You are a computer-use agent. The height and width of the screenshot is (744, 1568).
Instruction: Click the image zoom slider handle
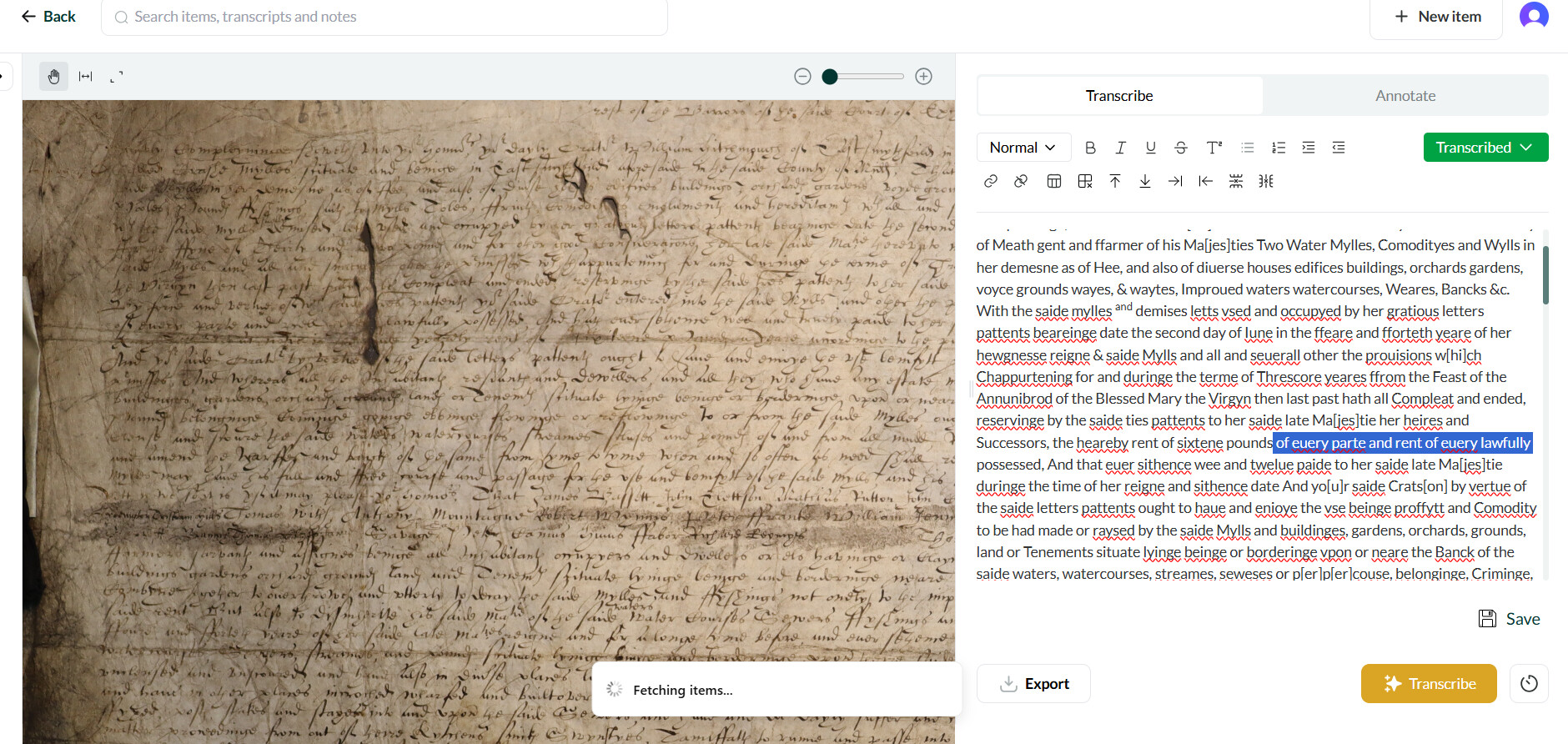pyautogui.click(x=829, y=77)
